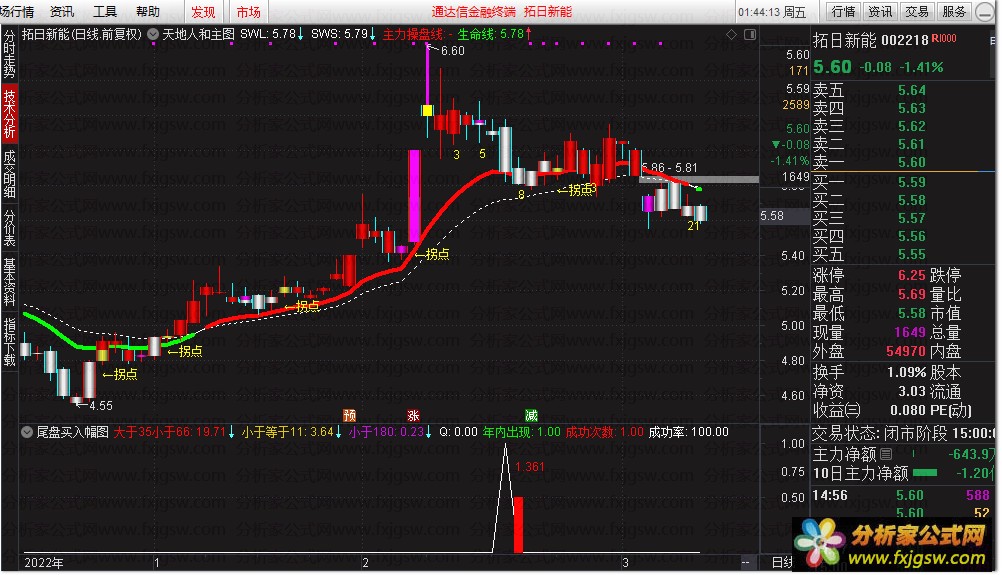
Task: Click the stock code 002218
Action: (905, 40)
